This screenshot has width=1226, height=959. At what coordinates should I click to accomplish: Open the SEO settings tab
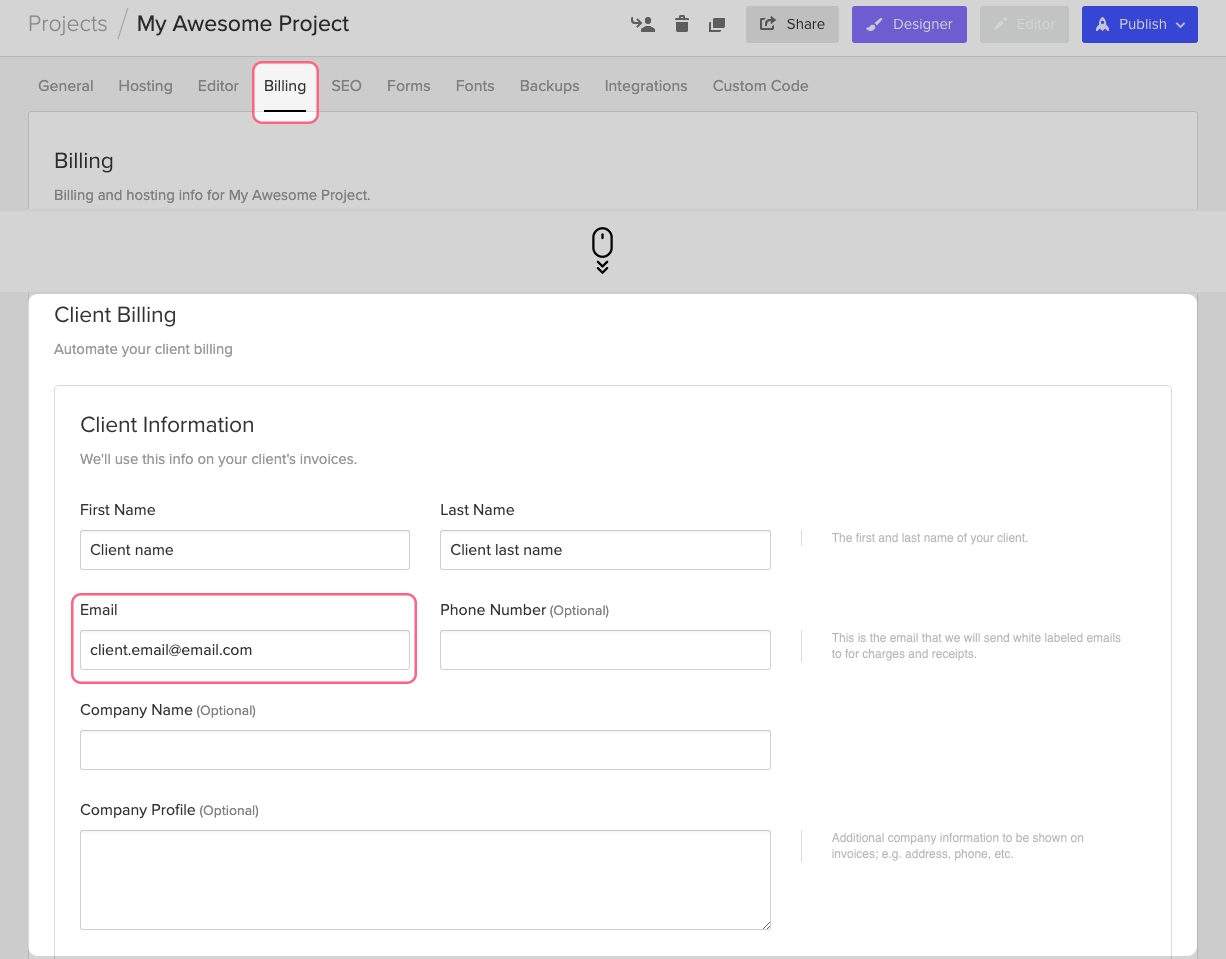[346, 86]
